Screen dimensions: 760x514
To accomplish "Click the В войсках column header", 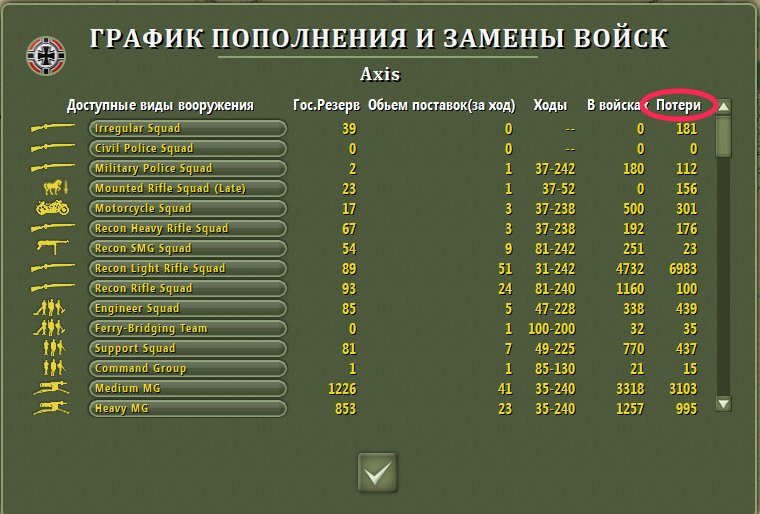I will [x=618, y=105].
